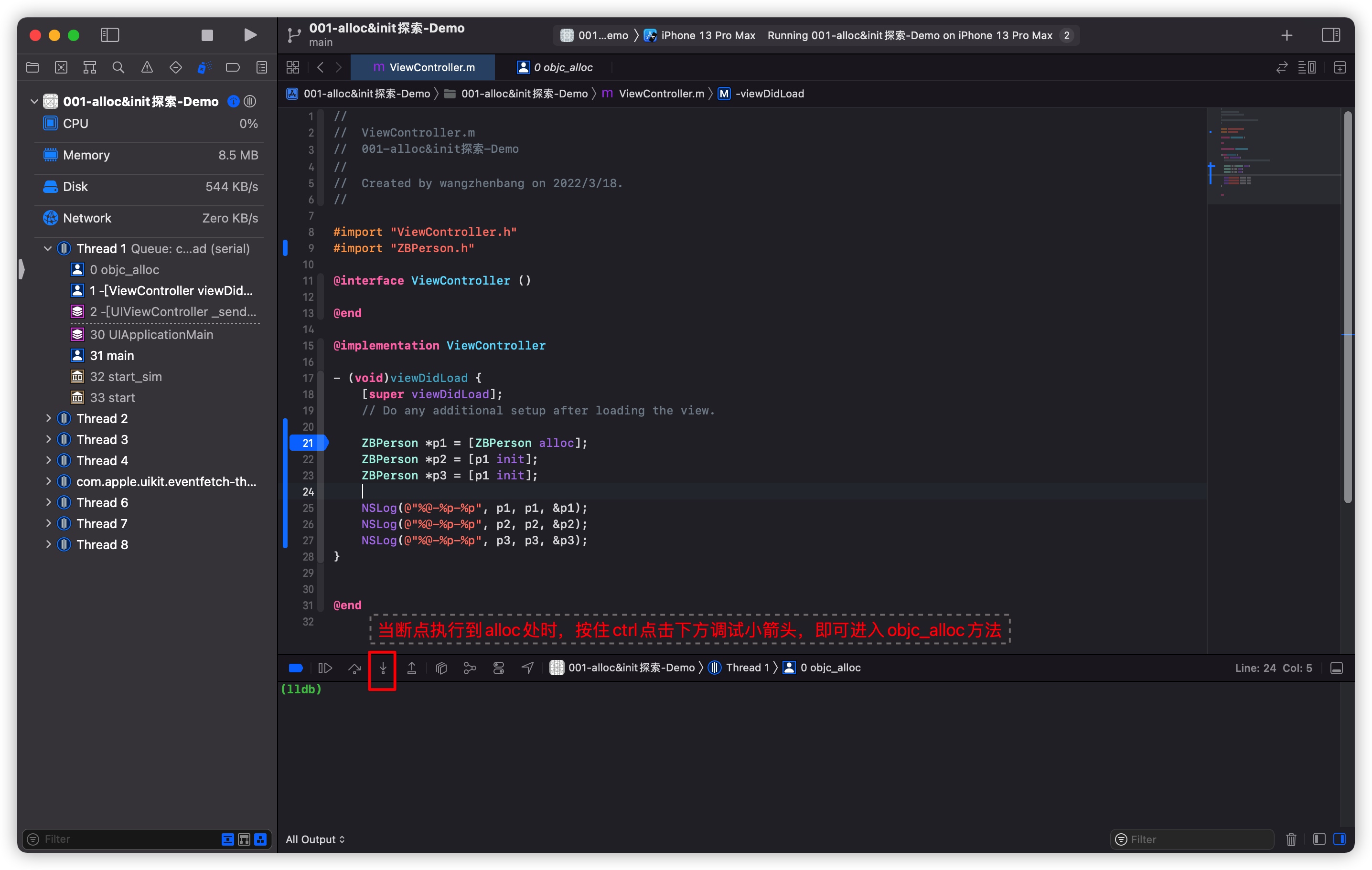Open the Debug View Hierarchy tool
This screenshot has height=870, width=1372.
[x=441, y=668]
